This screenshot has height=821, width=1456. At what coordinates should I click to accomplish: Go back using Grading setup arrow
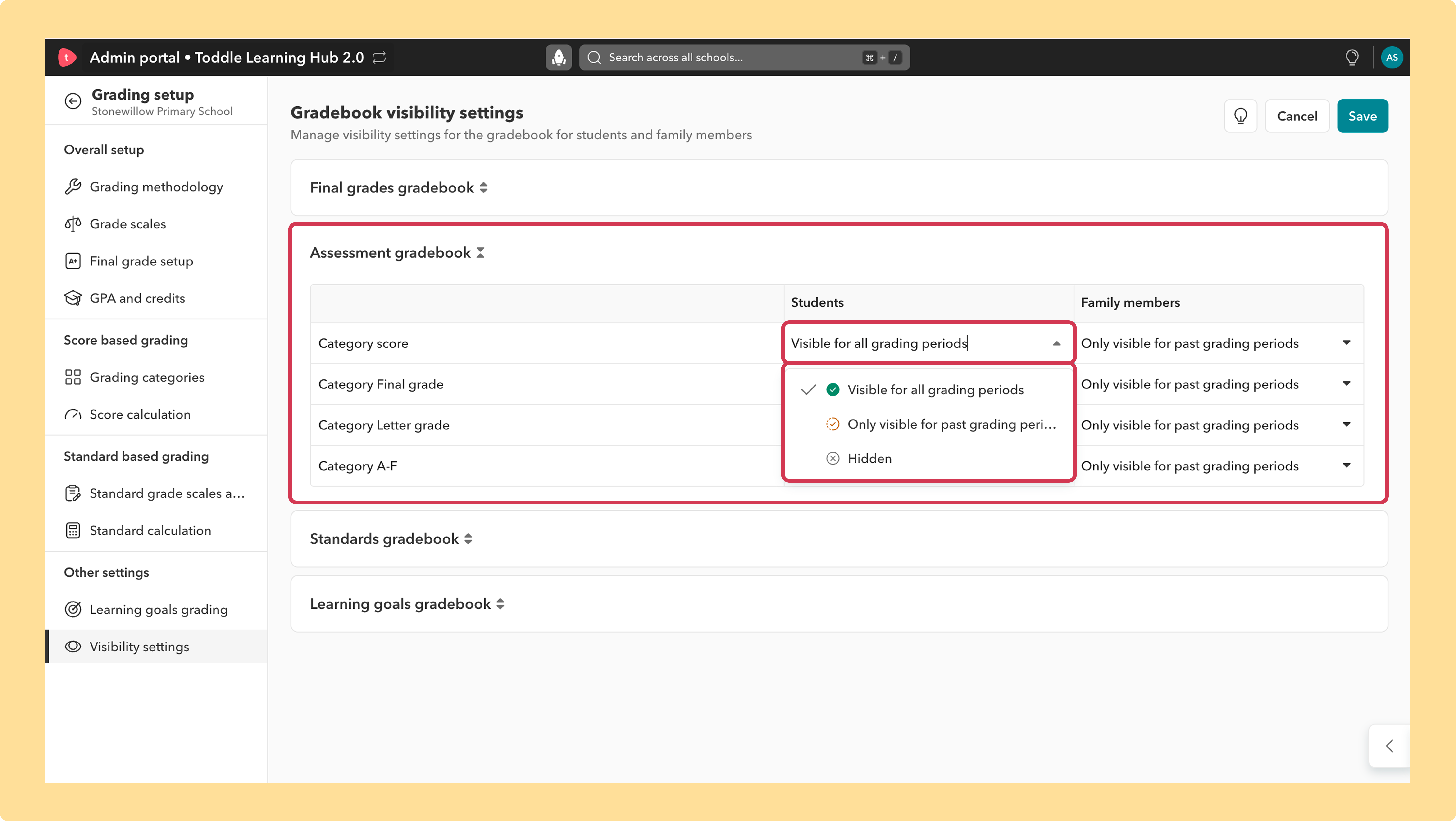point(73,101)
